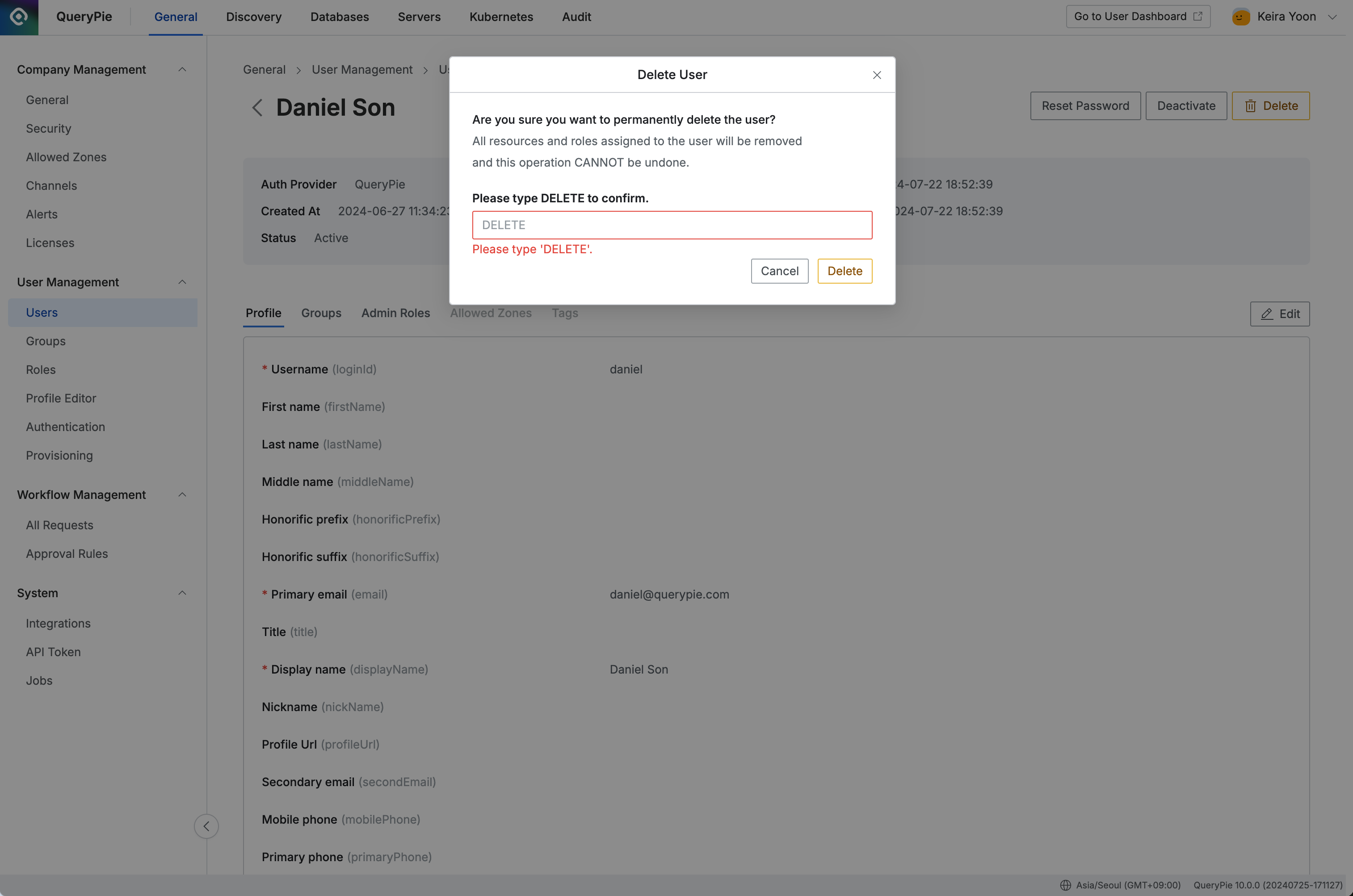The width and height of the screenshot is (1353, 896).
Task: Click the back arrow next to Daniel Son
Action: pyautogui.click(x=257, y=107)
